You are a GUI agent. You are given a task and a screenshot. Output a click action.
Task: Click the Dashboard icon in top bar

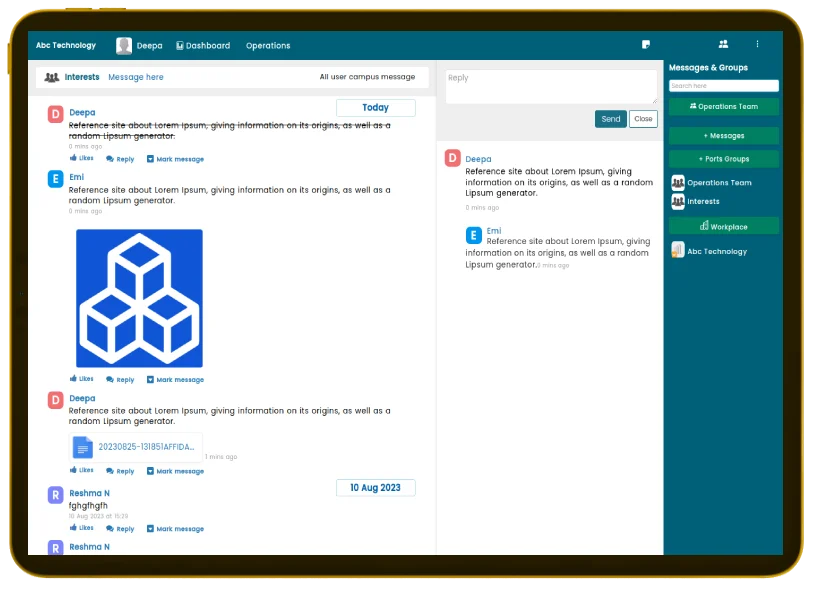(180, 46)
